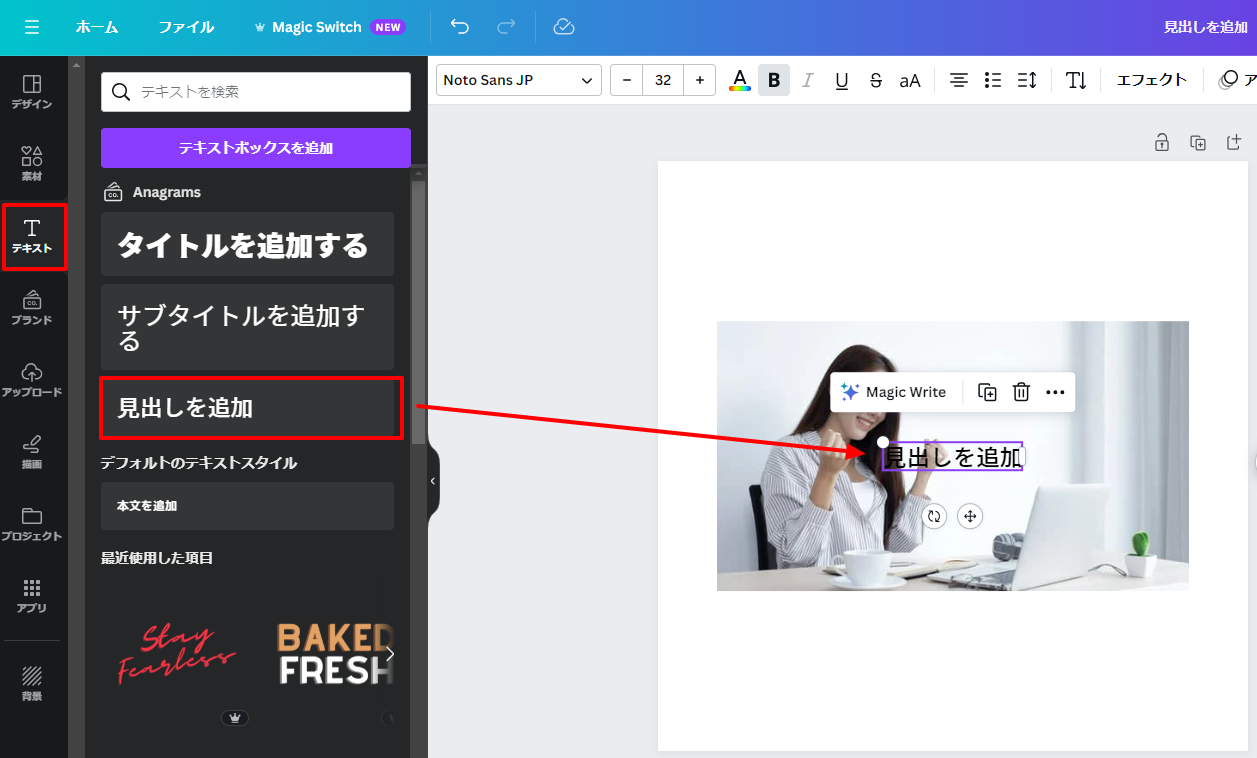Open the Noto Sans JP font dropdown
This screenshot has width=1257, height=758.
tap(518, 80)
